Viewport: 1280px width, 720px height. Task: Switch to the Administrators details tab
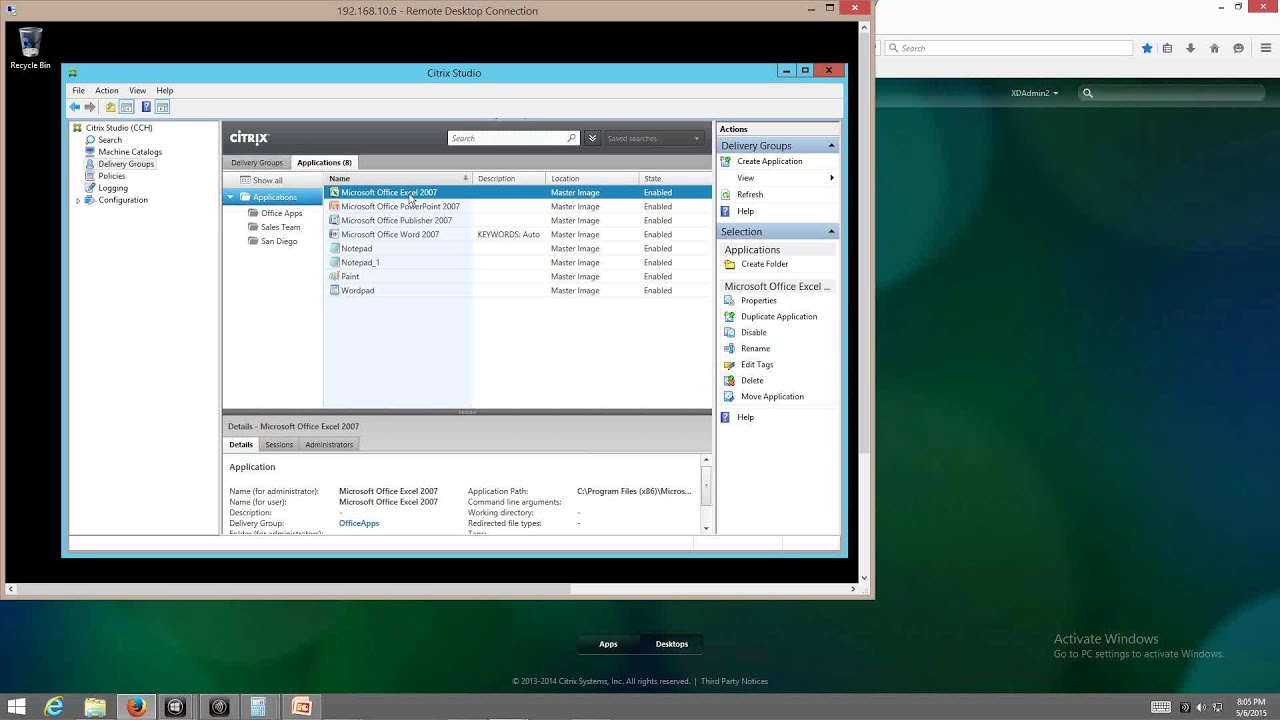[x=329, y=445]
